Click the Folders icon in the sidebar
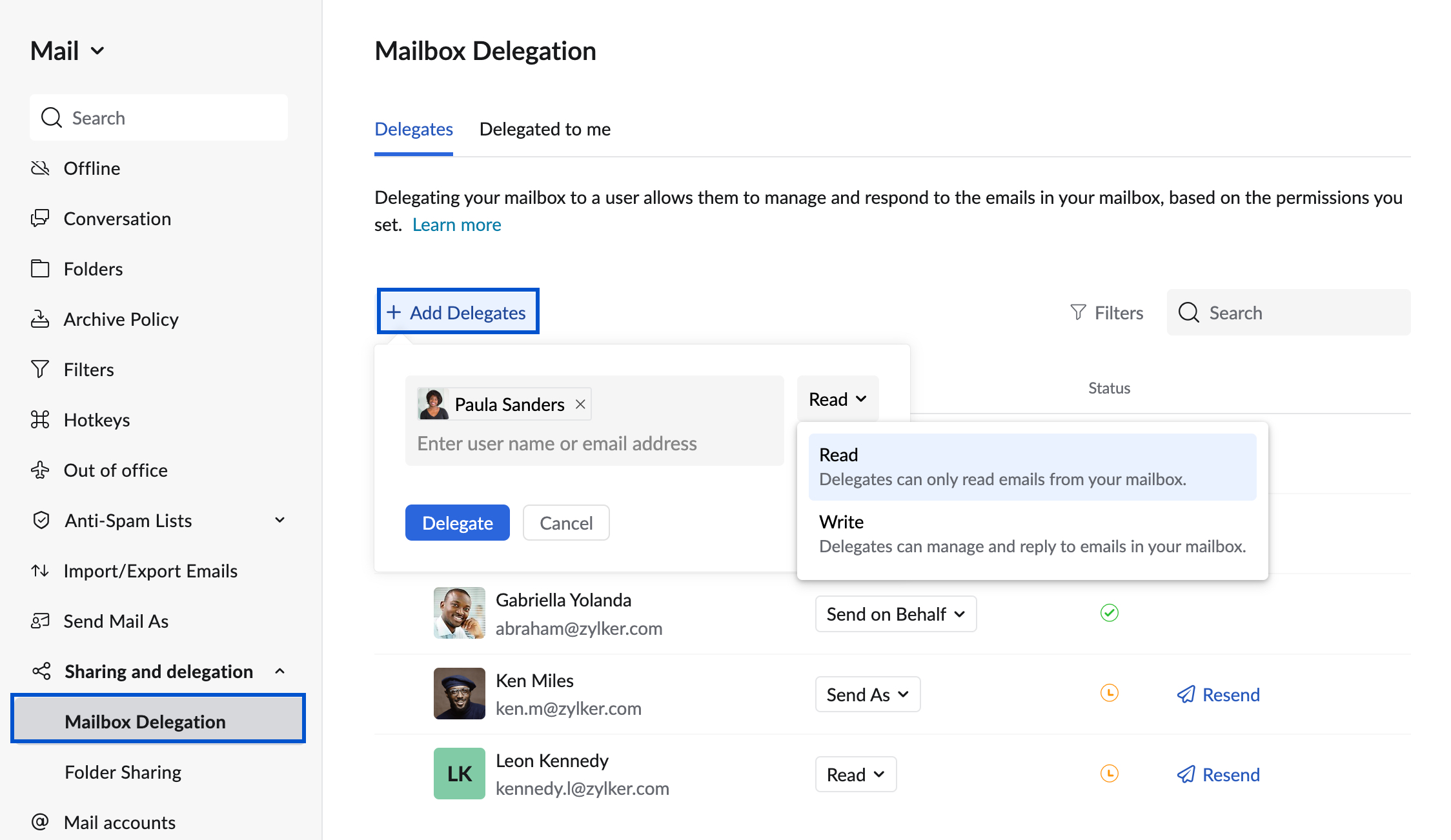 tap(41, 268)
